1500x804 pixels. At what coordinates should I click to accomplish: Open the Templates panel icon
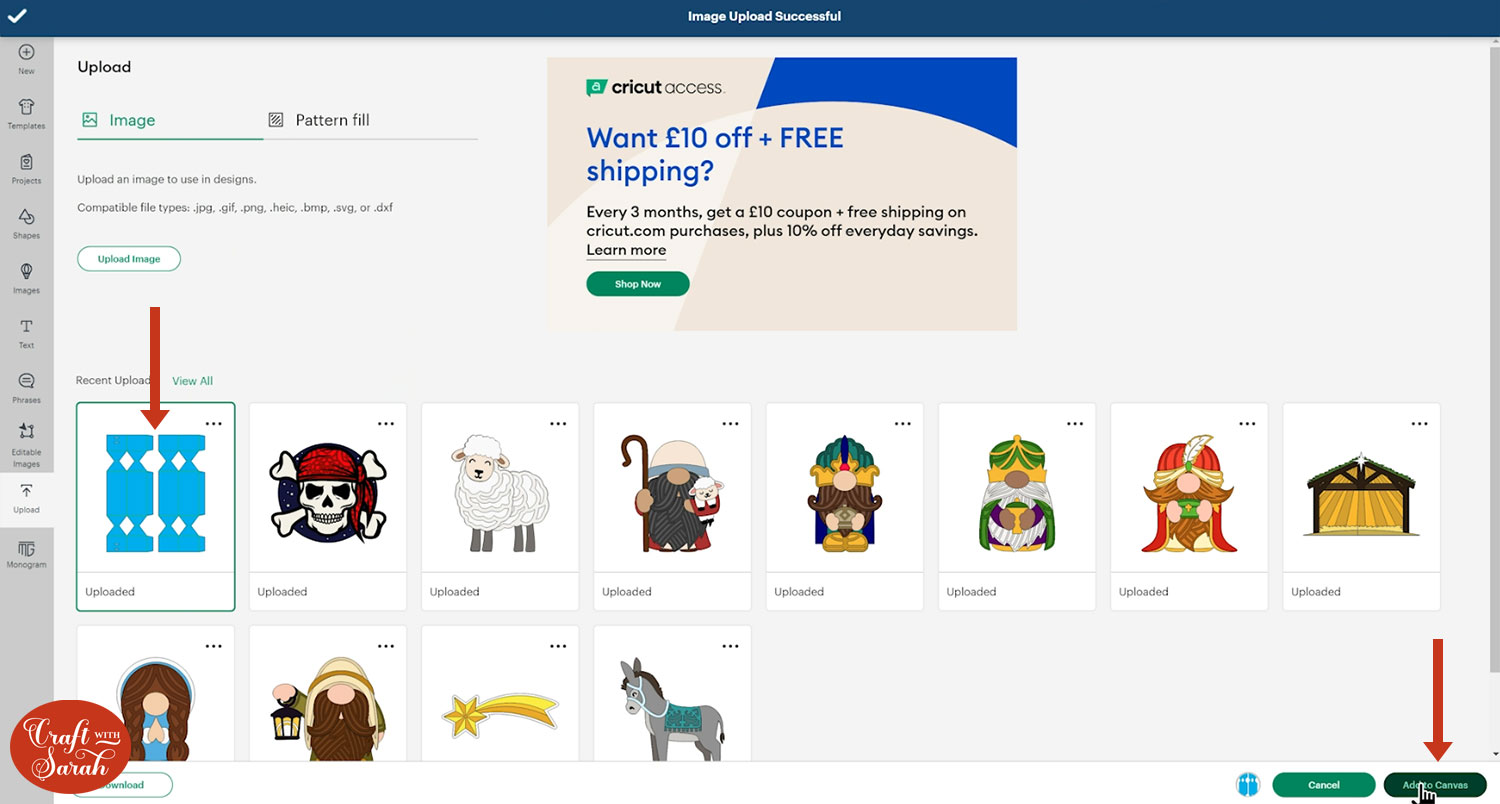(x=26, y=107)
